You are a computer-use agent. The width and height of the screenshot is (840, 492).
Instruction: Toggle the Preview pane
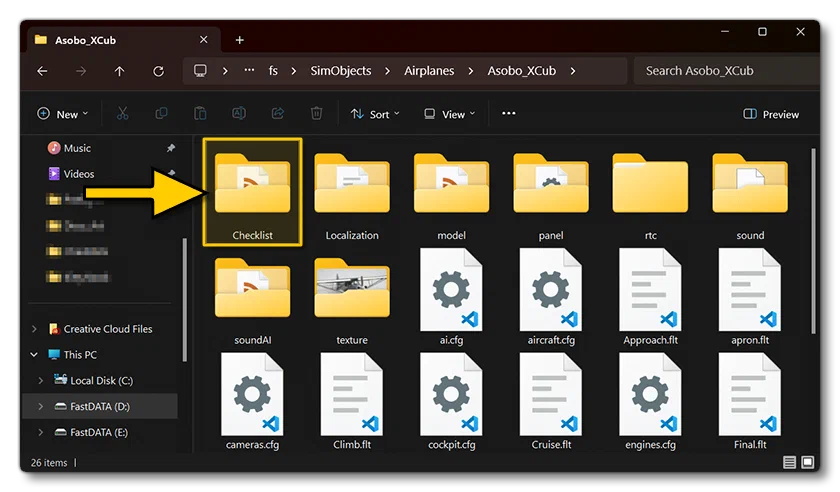click(x=771, y=114)
